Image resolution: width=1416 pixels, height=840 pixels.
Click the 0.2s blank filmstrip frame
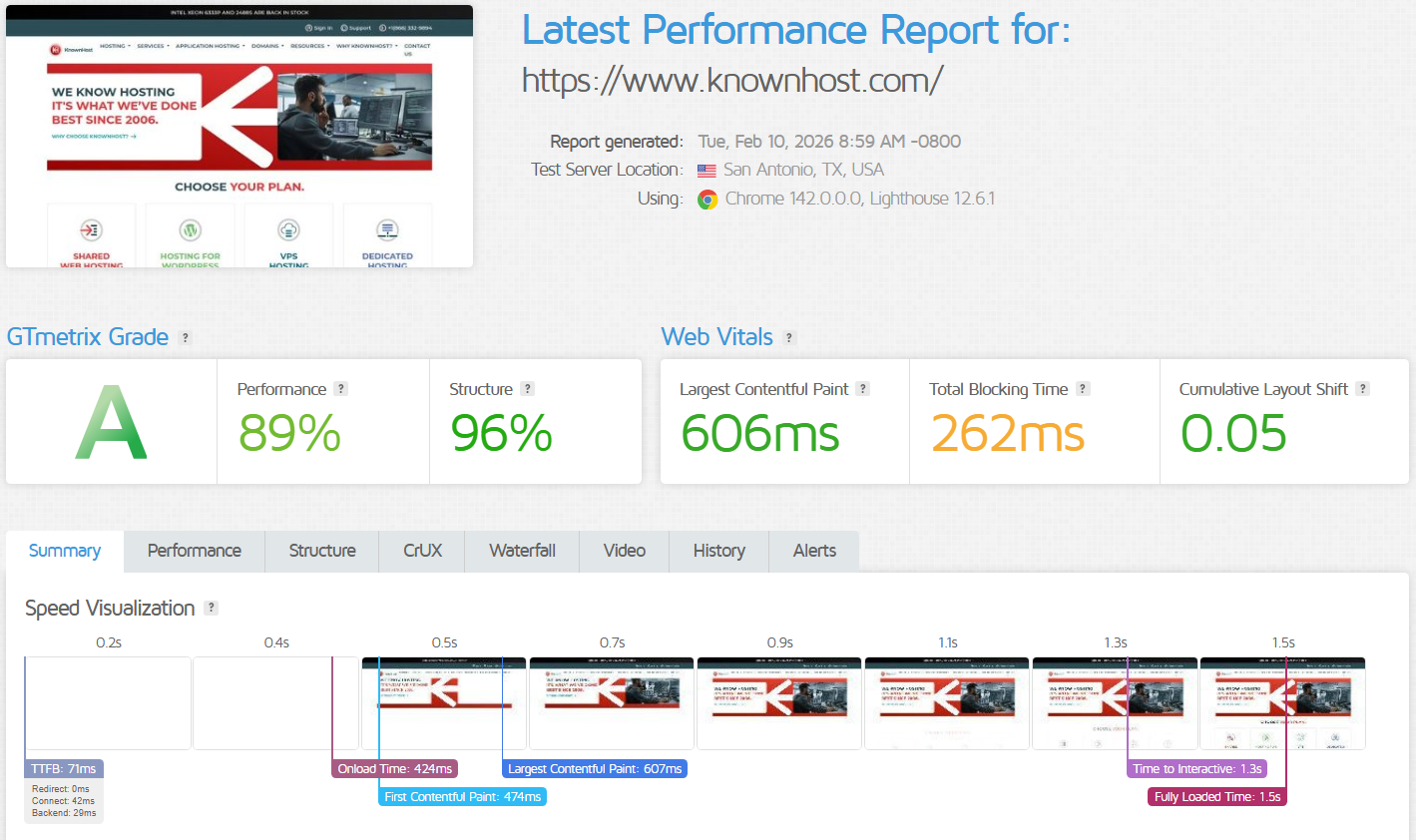click(108, 703)
